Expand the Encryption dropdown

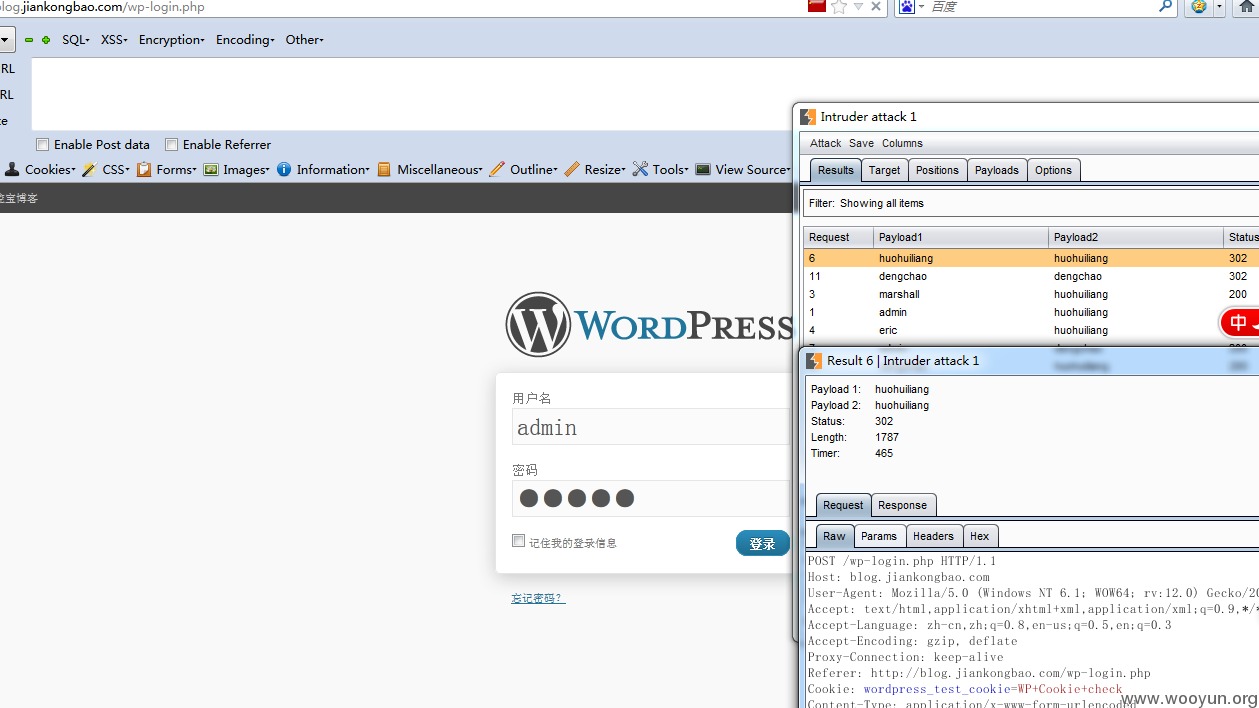coord(172,40)
